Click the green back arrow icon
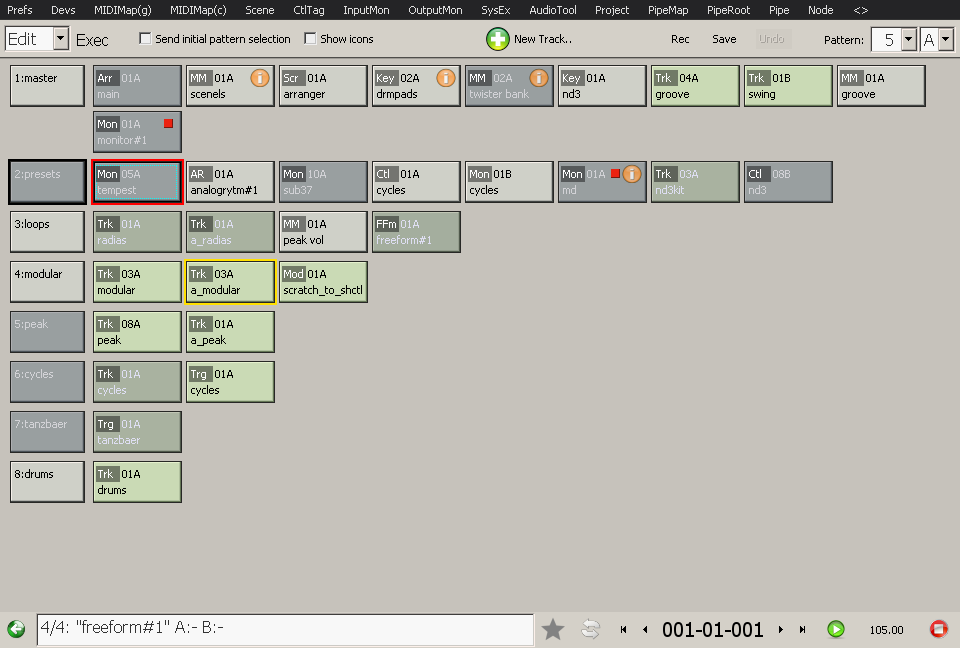Viewport: 960px width, 648px height. coord(16,629)
